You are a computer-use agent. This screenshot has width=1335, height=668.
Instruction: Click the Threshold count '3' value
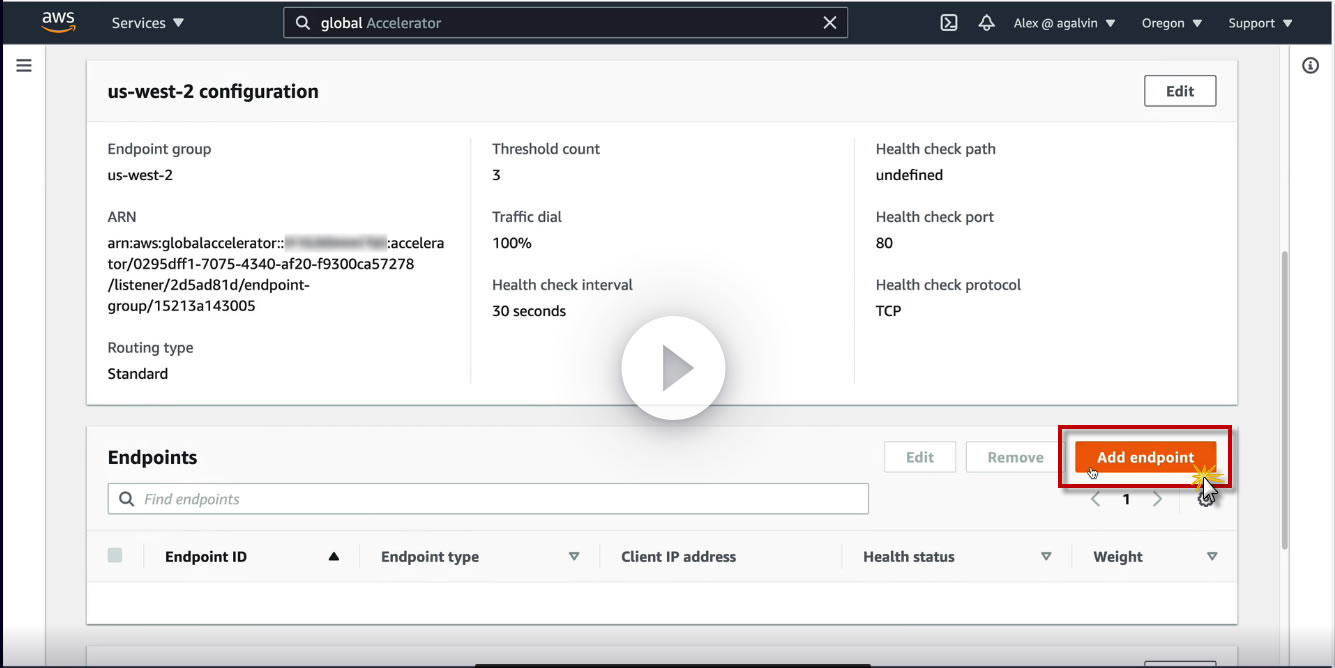(496, 175)
